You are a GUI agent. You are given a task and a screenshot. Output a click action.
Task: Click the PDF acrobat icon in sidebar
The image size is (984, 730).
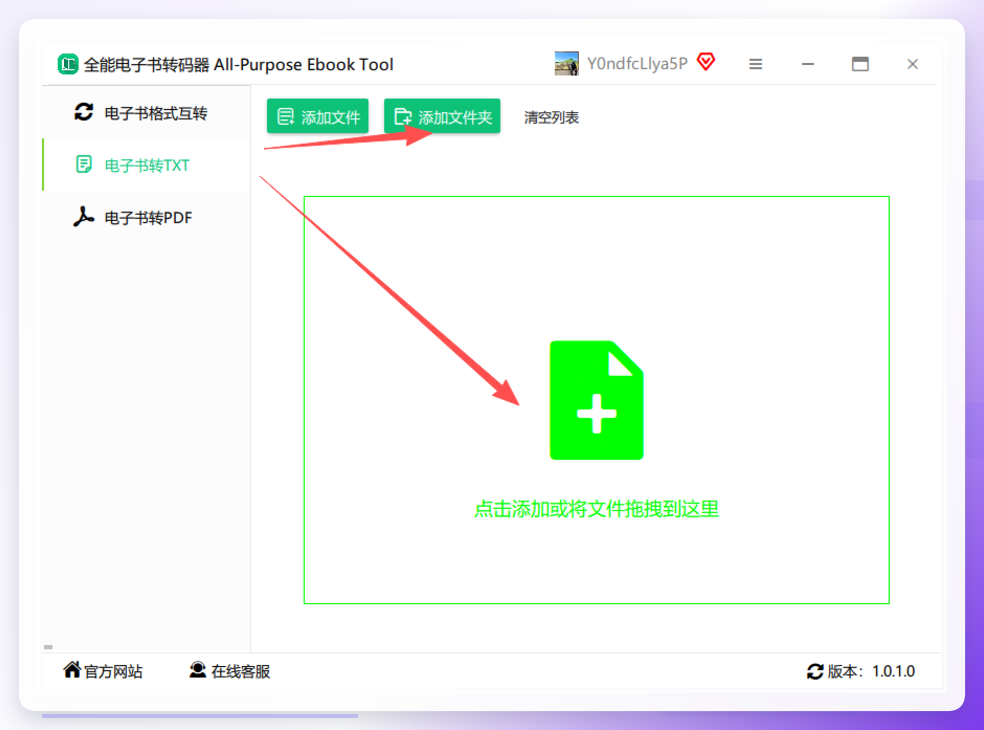[x=83, y=217]
